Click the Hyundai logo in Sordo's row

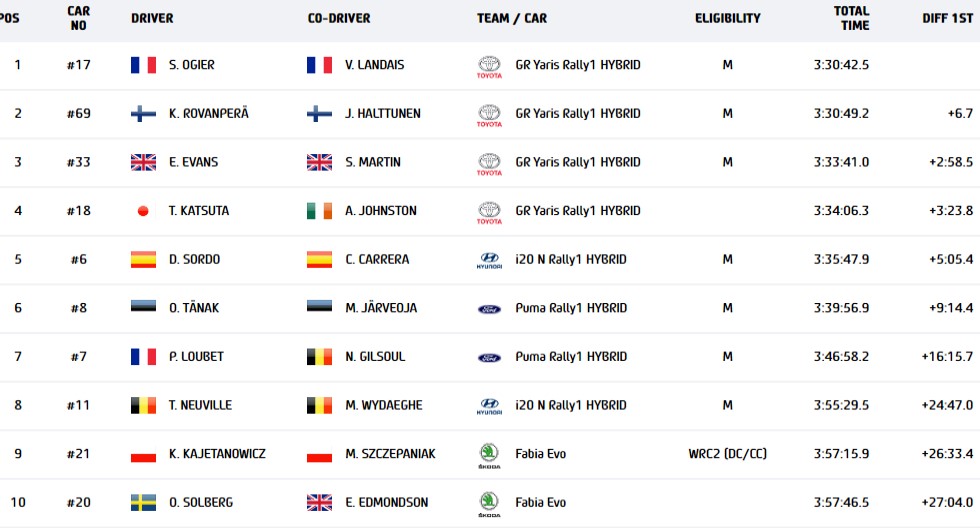click(x=489, y=260)
